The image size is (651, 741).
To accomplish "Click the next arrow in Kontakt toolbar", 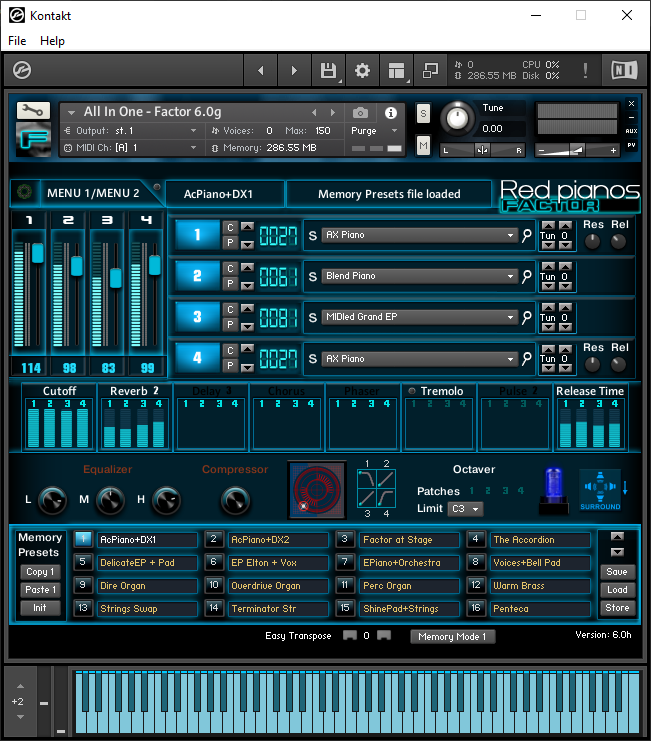I will (x=294, y=70).
